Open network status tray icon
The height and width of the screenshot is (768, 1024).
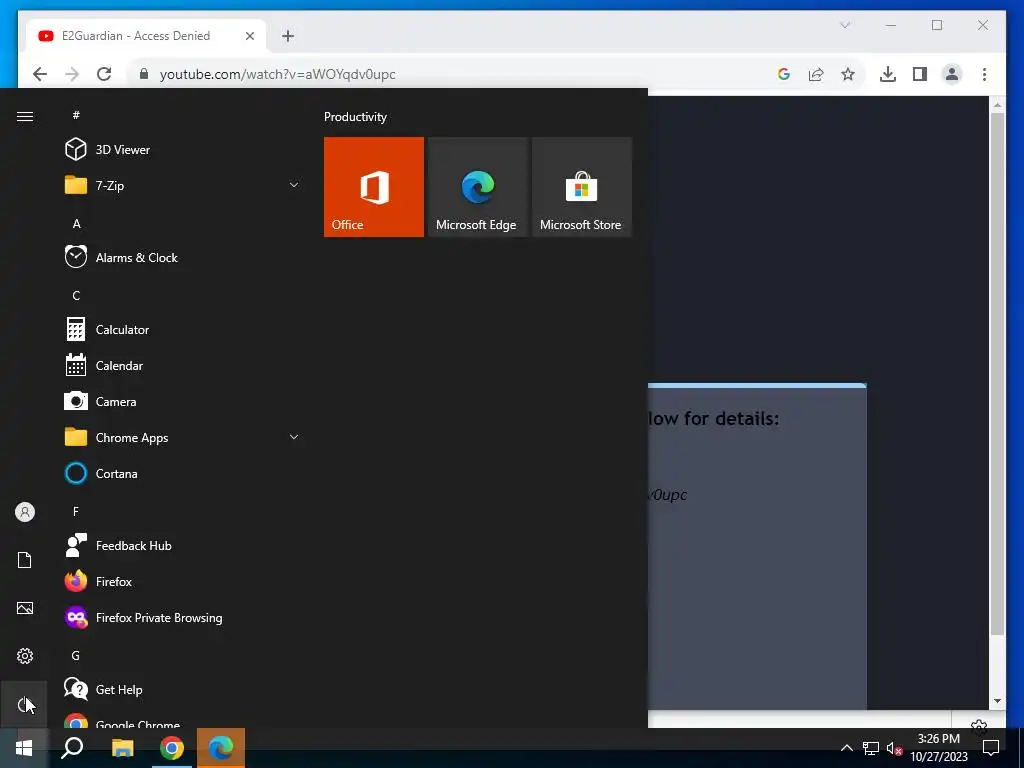871,748
